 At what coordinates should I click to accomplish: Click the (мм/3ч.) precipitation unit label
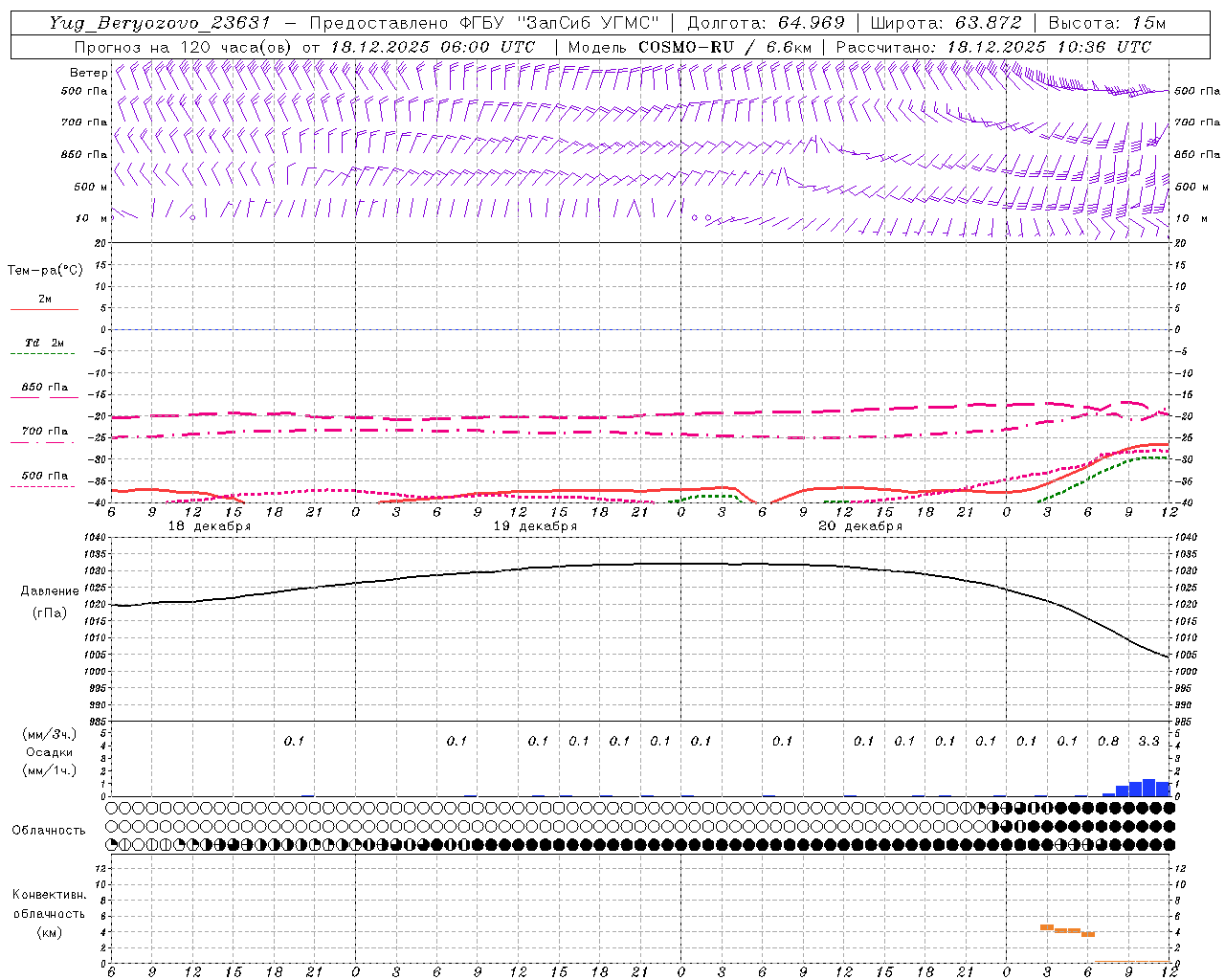(50, 735)
